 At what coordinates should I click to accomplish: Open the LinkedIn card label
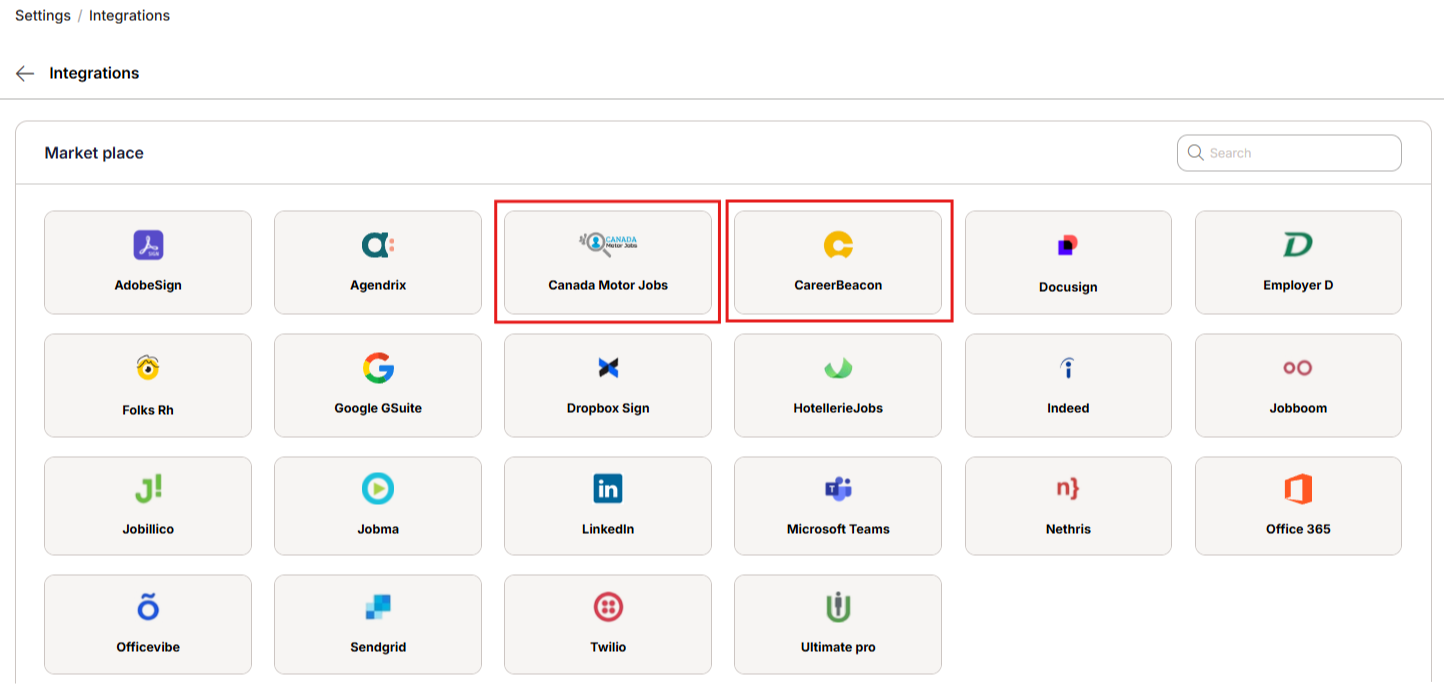(608, 529)
